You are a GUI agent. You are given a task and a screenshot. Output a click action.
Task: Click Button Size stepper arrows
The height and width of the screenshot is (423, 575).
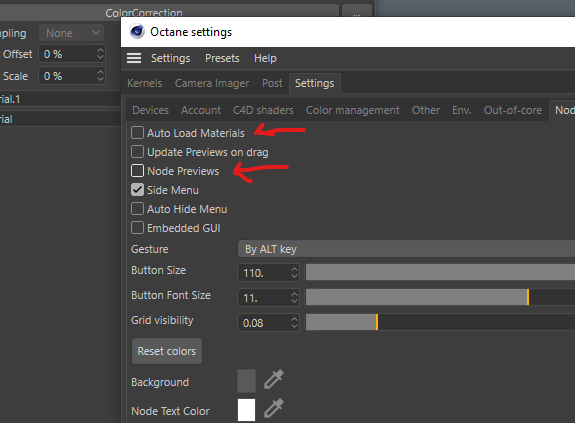pos(294,273)
